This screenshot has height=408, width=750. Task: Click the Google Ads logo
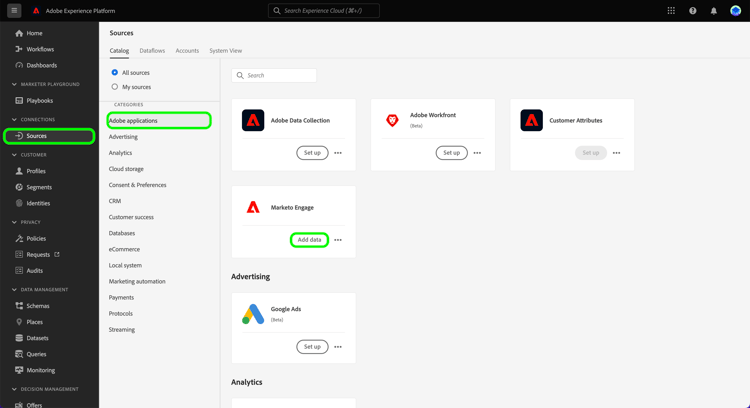253,314
